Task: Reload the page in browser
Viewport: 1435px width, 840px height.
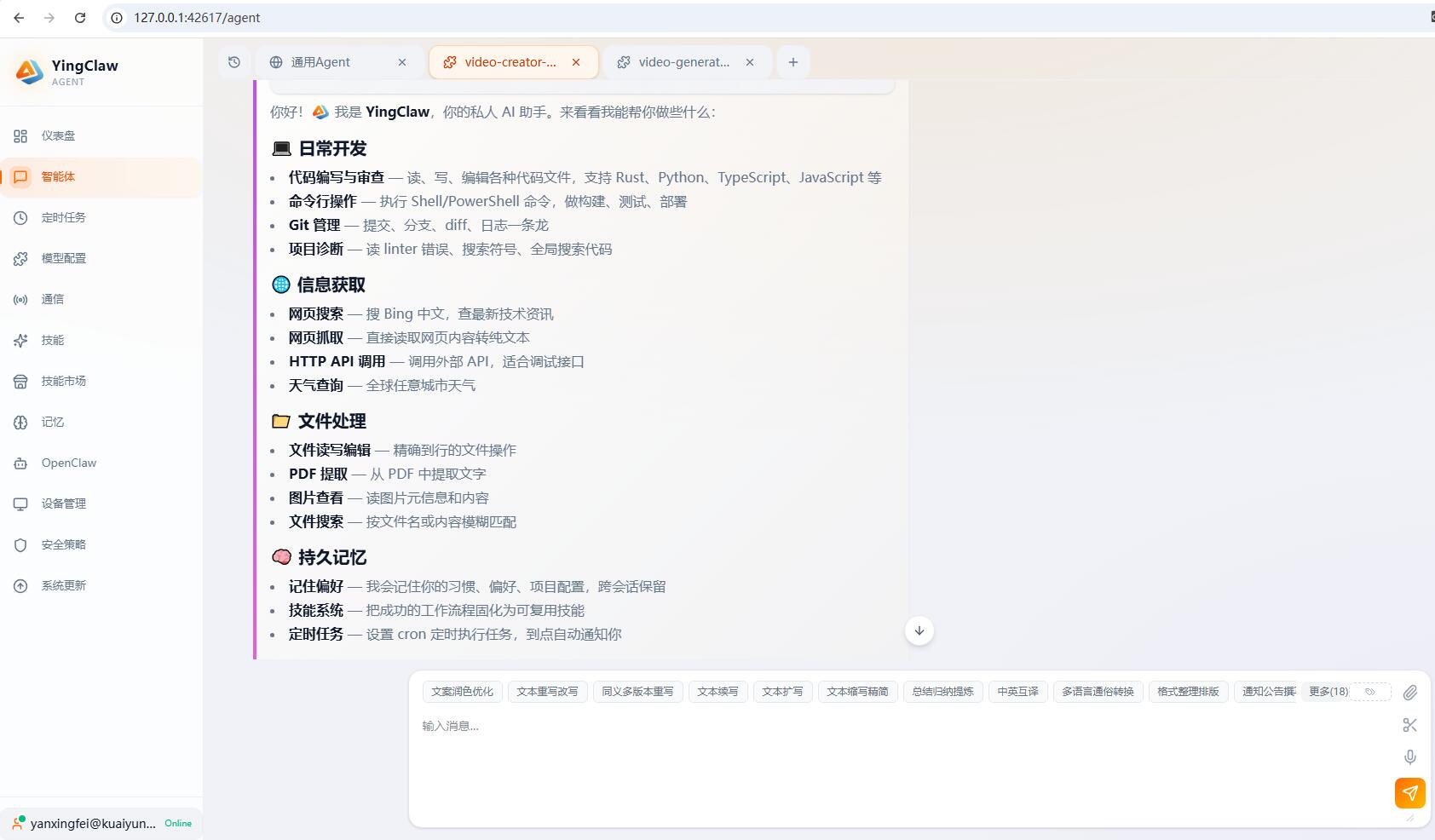Action: 80,17
